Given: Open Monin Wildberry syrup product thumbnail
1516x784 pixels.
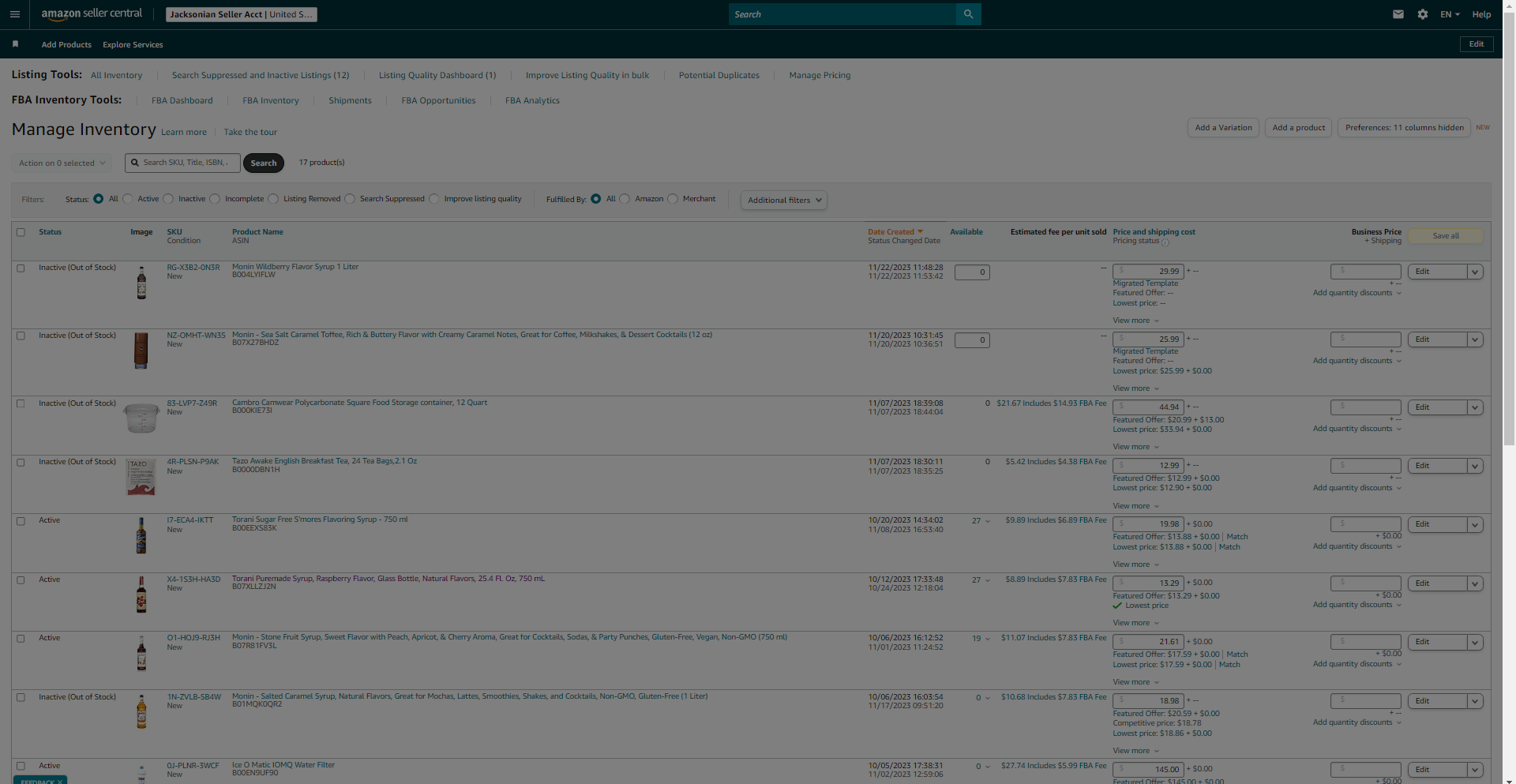Looking at the screenshot, I should (141, 283).
